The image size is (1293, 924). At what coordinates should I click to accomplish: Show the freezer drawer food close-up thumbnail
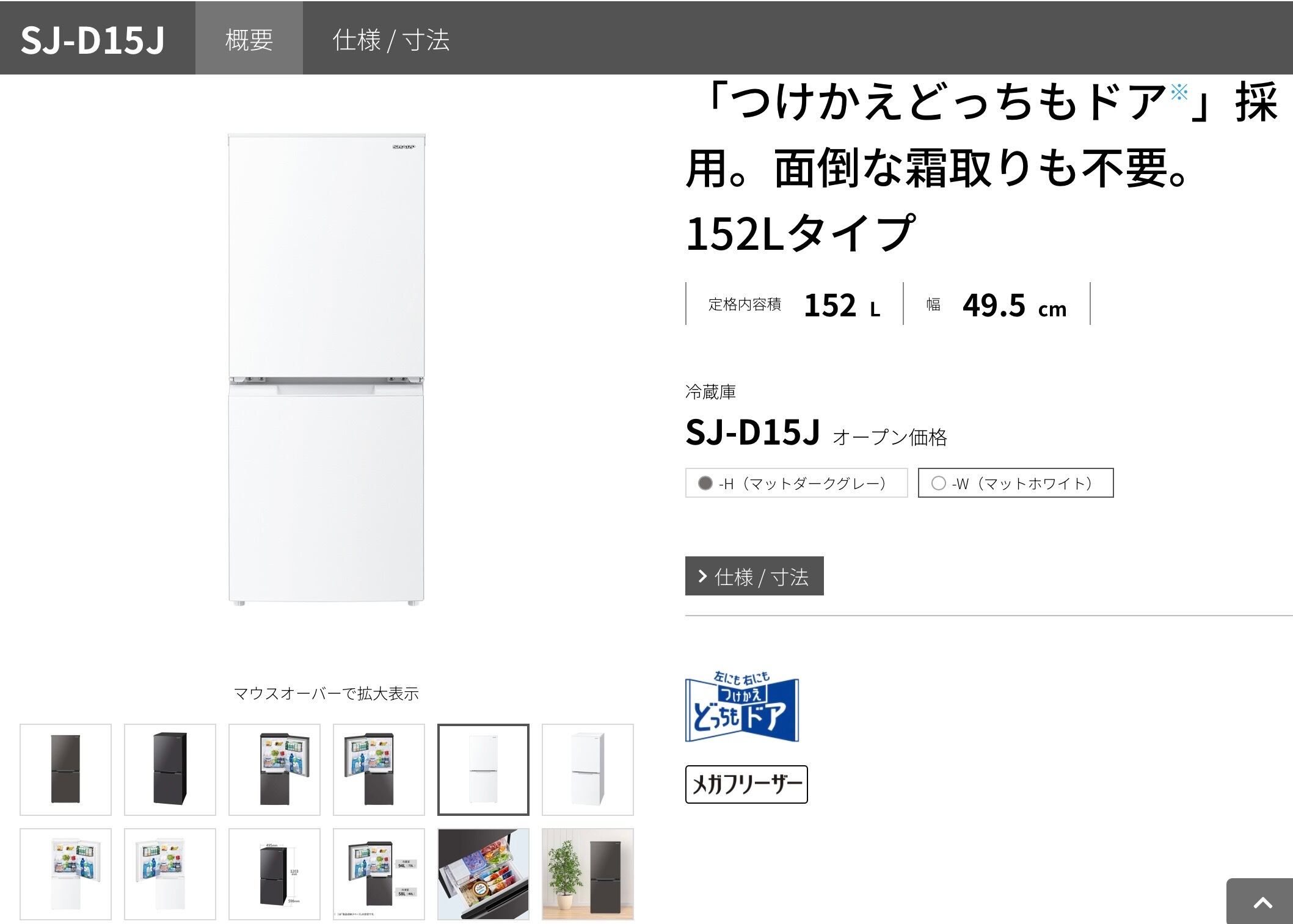click(483, 874)
